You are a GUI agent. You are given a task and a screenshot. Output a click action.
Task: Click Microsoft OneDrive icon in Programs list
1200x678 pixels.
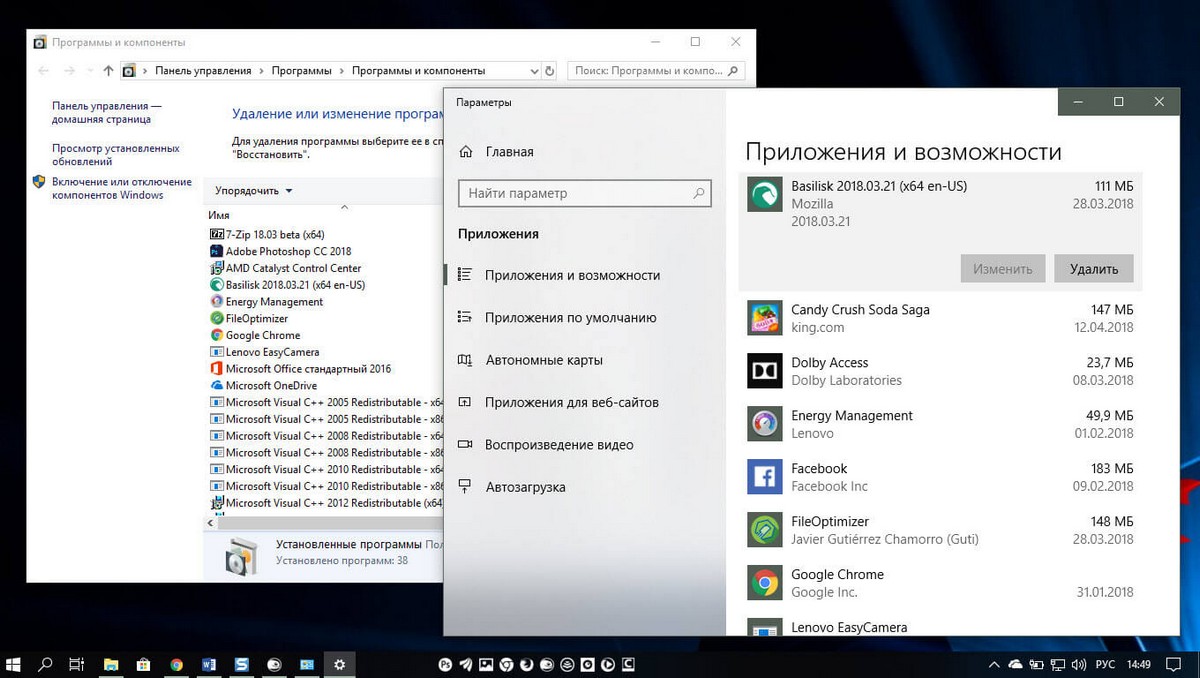pyautogui.click(x=216, y=385)
